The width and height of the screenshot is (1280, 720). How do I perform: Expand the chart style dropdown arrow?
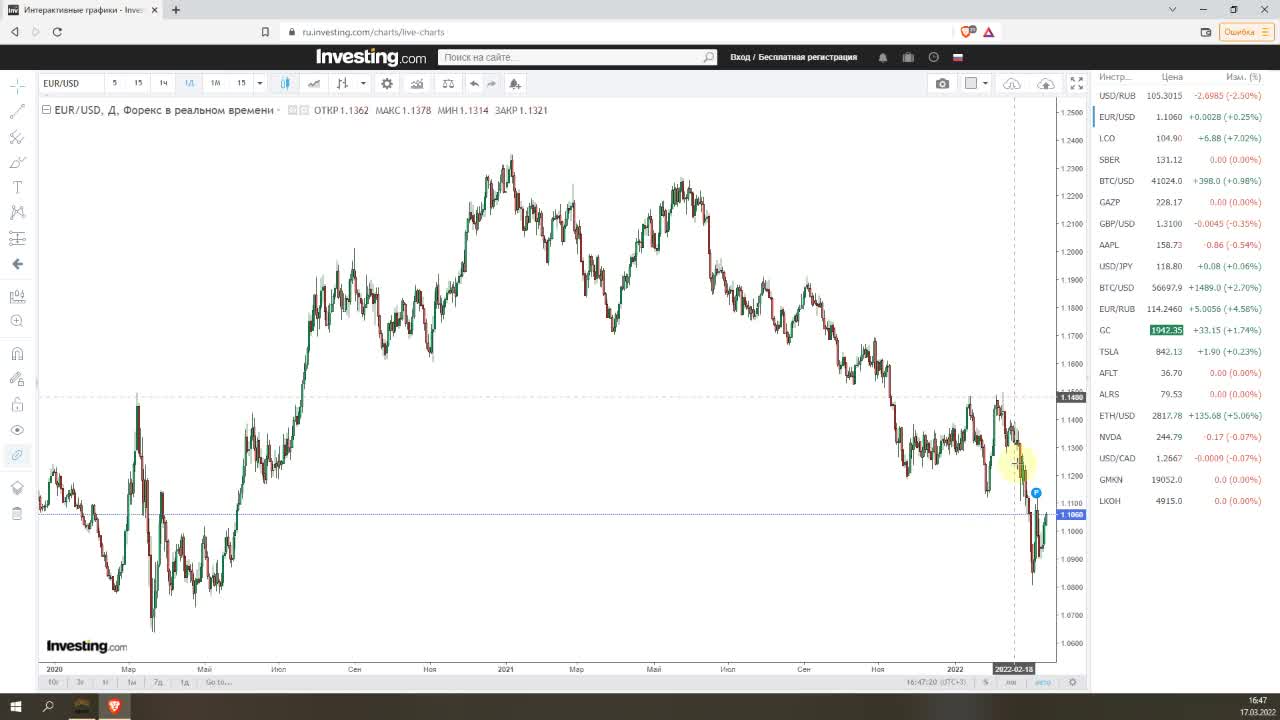click(x=363, y=83)
